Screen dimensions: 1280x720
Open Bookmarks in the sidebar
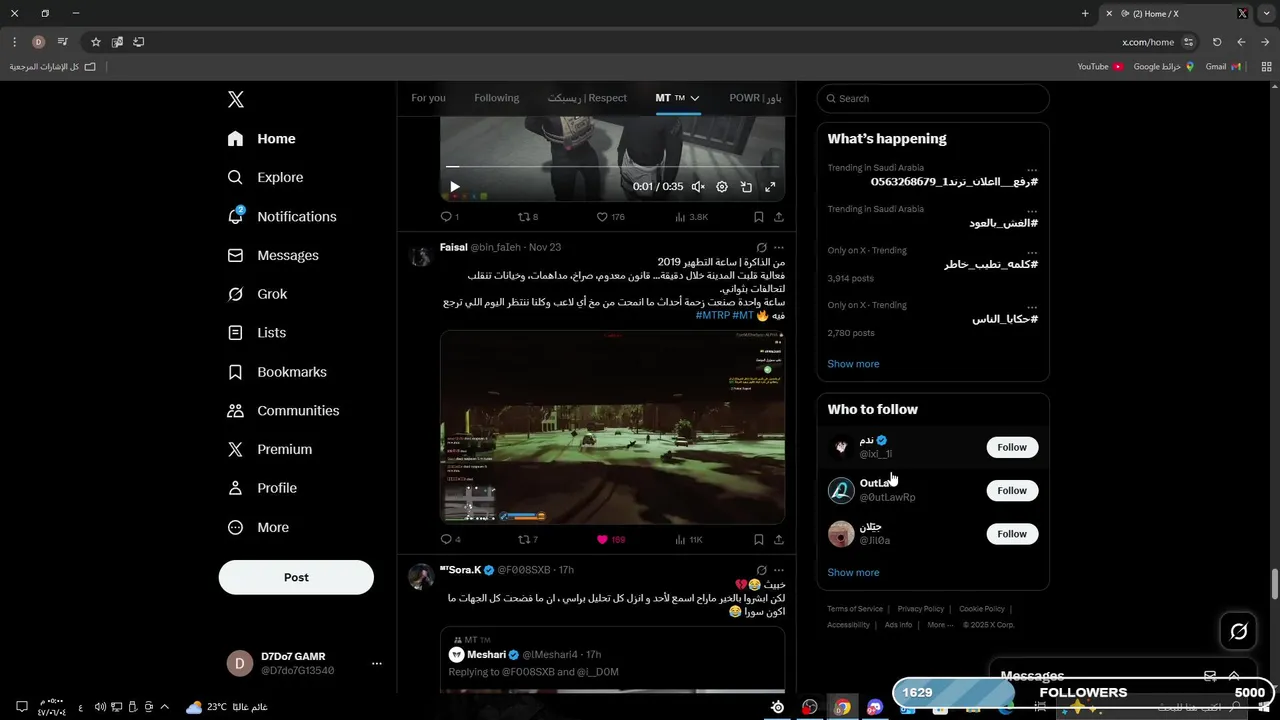coord(277,372)
